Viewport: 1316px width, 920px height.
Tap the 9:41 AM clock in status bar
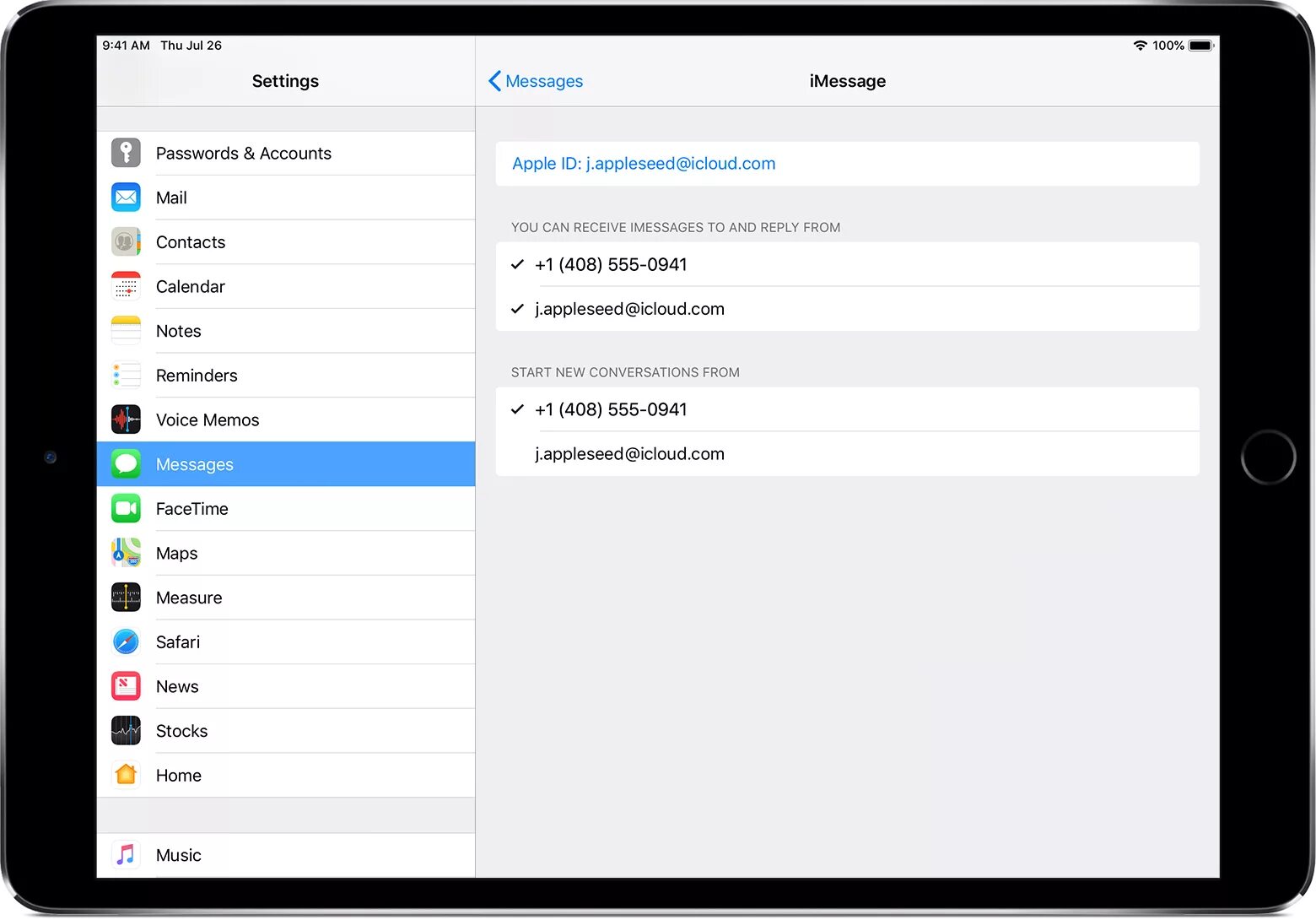pos(127,46)
